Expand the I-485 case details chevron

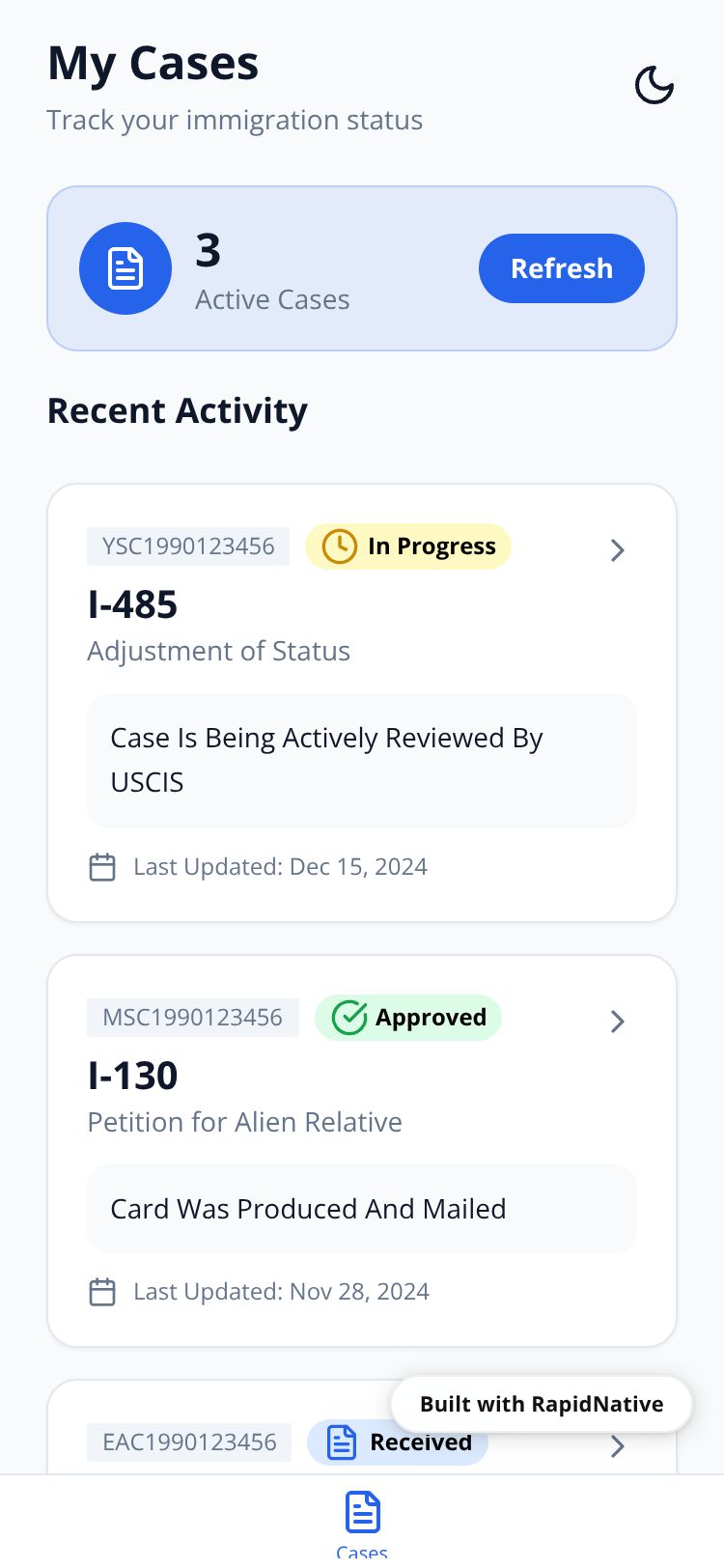(x=618, y=550)
